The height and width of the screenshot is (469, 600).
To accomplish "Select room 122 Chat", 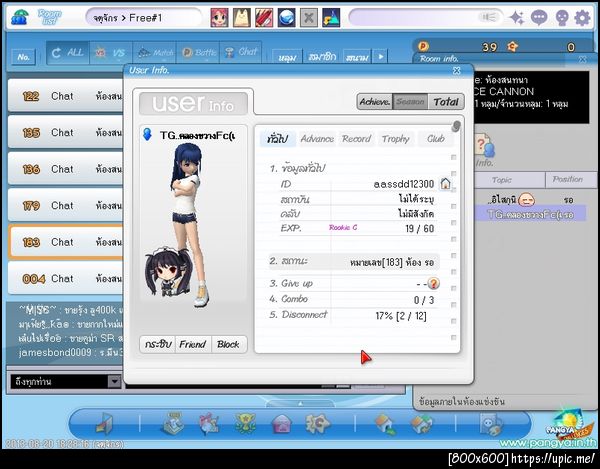I will point(66,96).
